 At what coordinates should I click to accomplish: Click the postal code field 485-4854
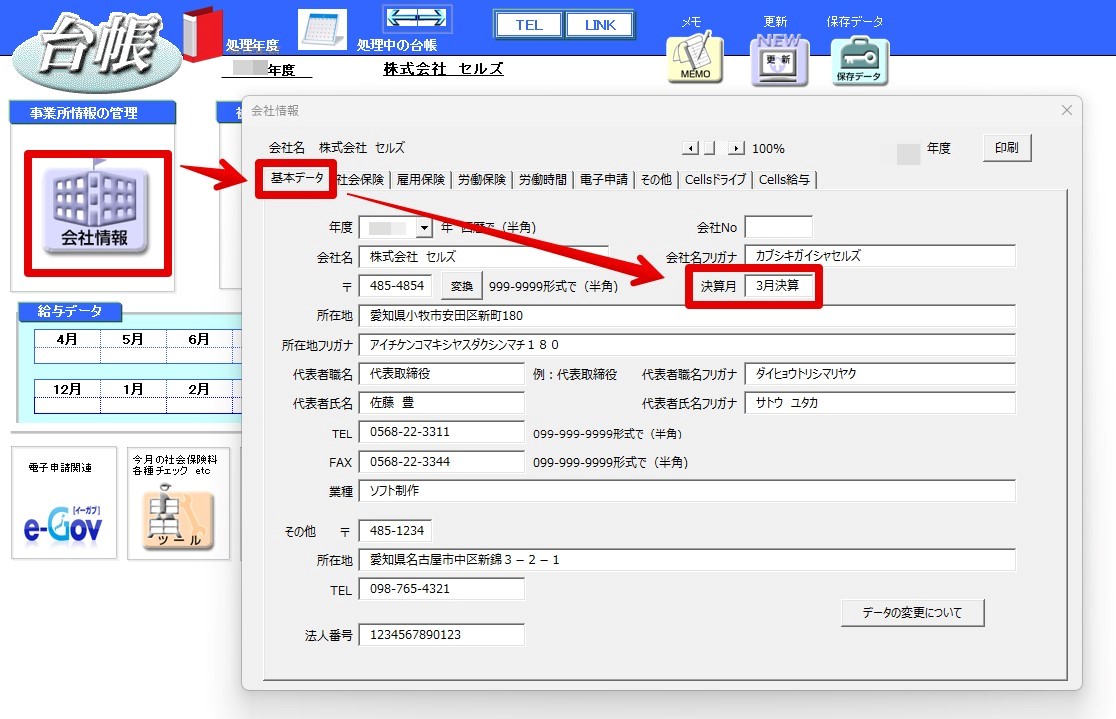[x=397, y=285]
